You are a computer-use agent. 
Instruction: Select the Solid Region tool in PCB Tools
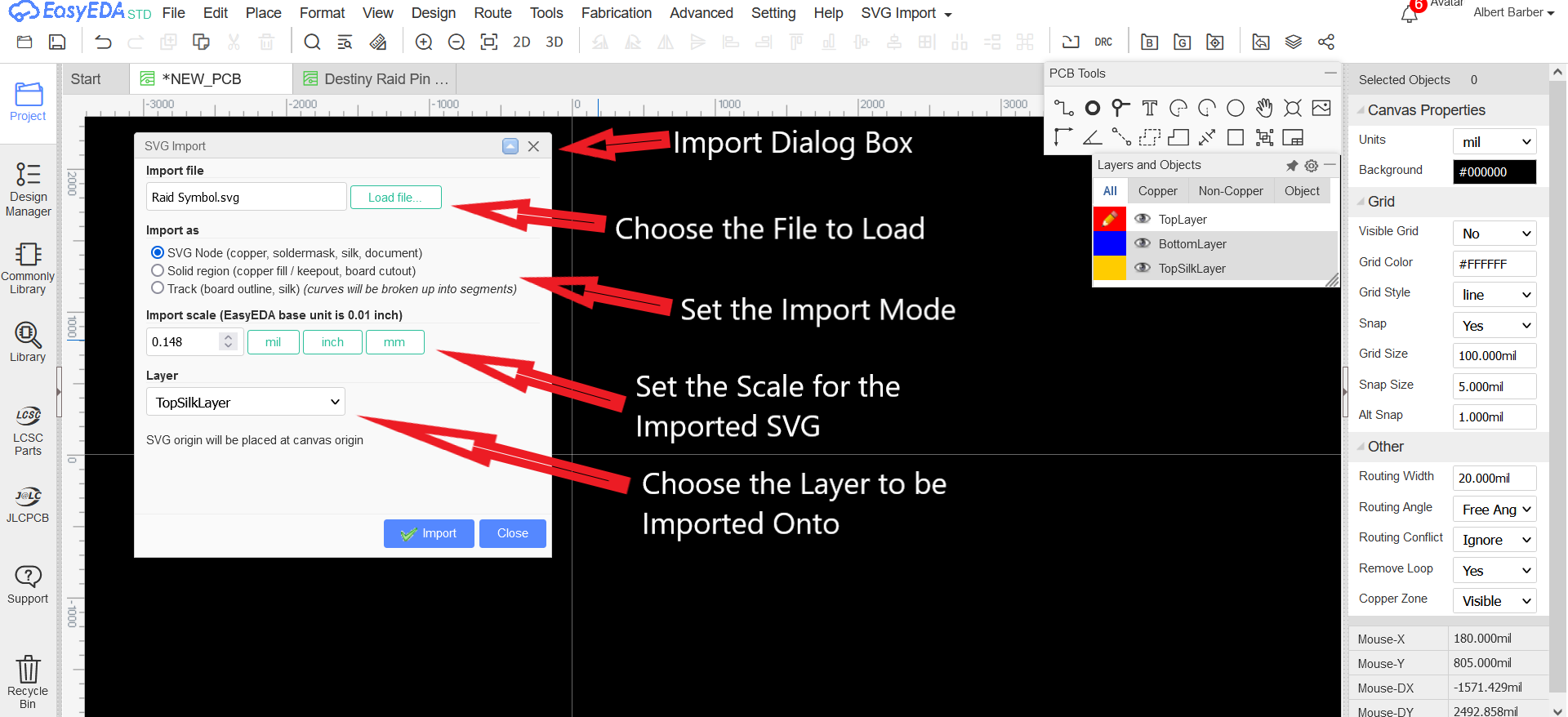click(x=1178, y=137)
